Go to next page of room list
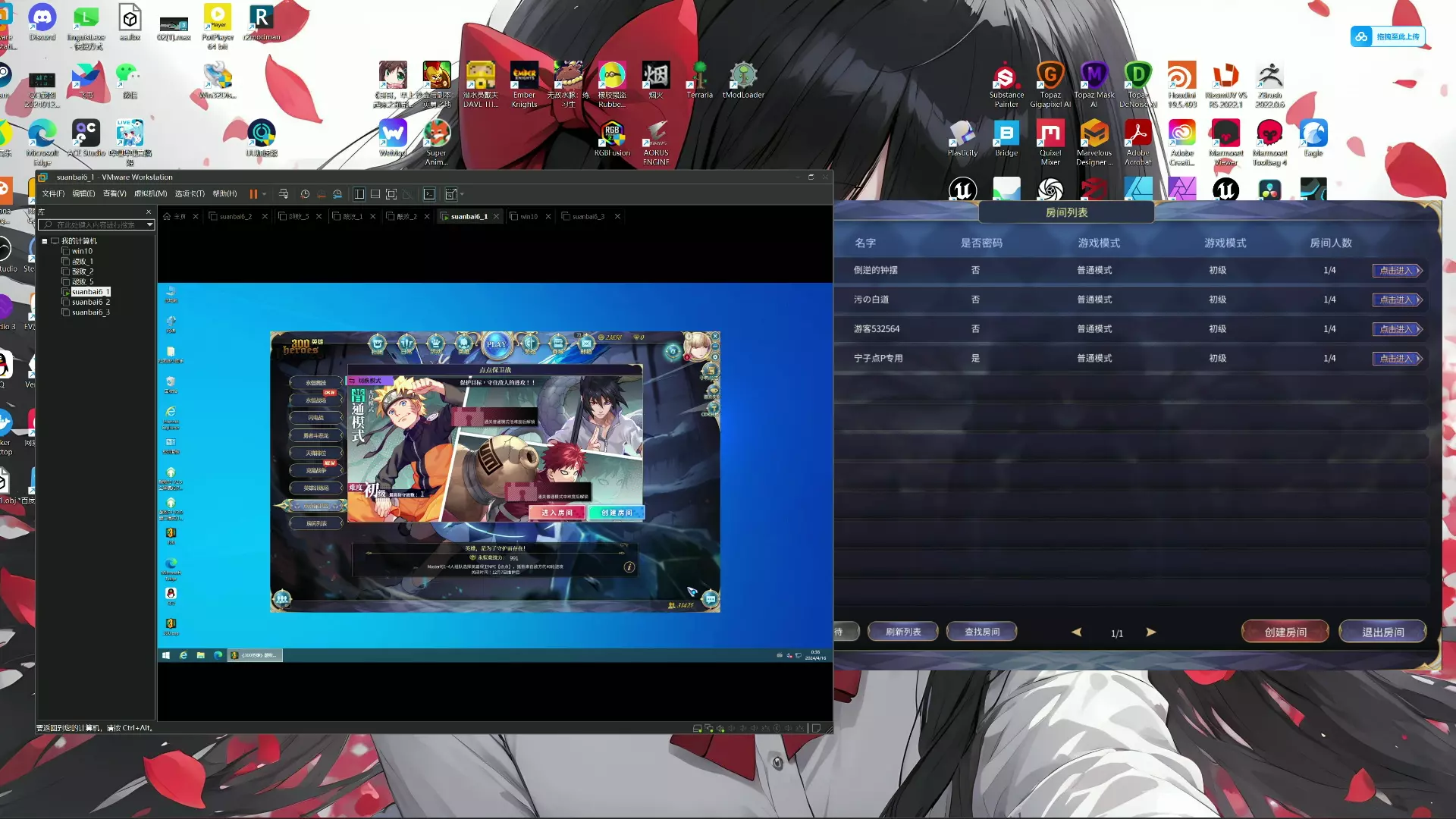The width and height of the screenshot is (1456, 819). (1151, 632)
